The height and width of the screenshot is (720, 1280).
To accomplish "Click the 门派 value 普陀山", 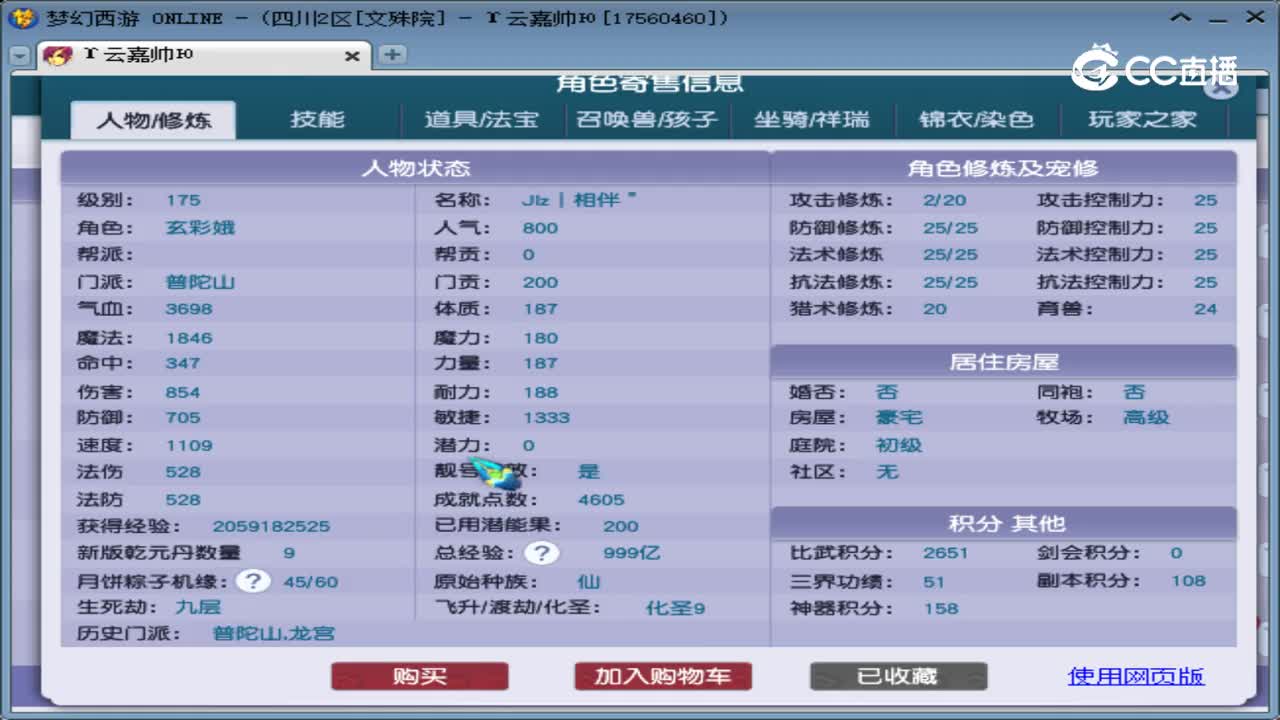I will pos(200,282).
